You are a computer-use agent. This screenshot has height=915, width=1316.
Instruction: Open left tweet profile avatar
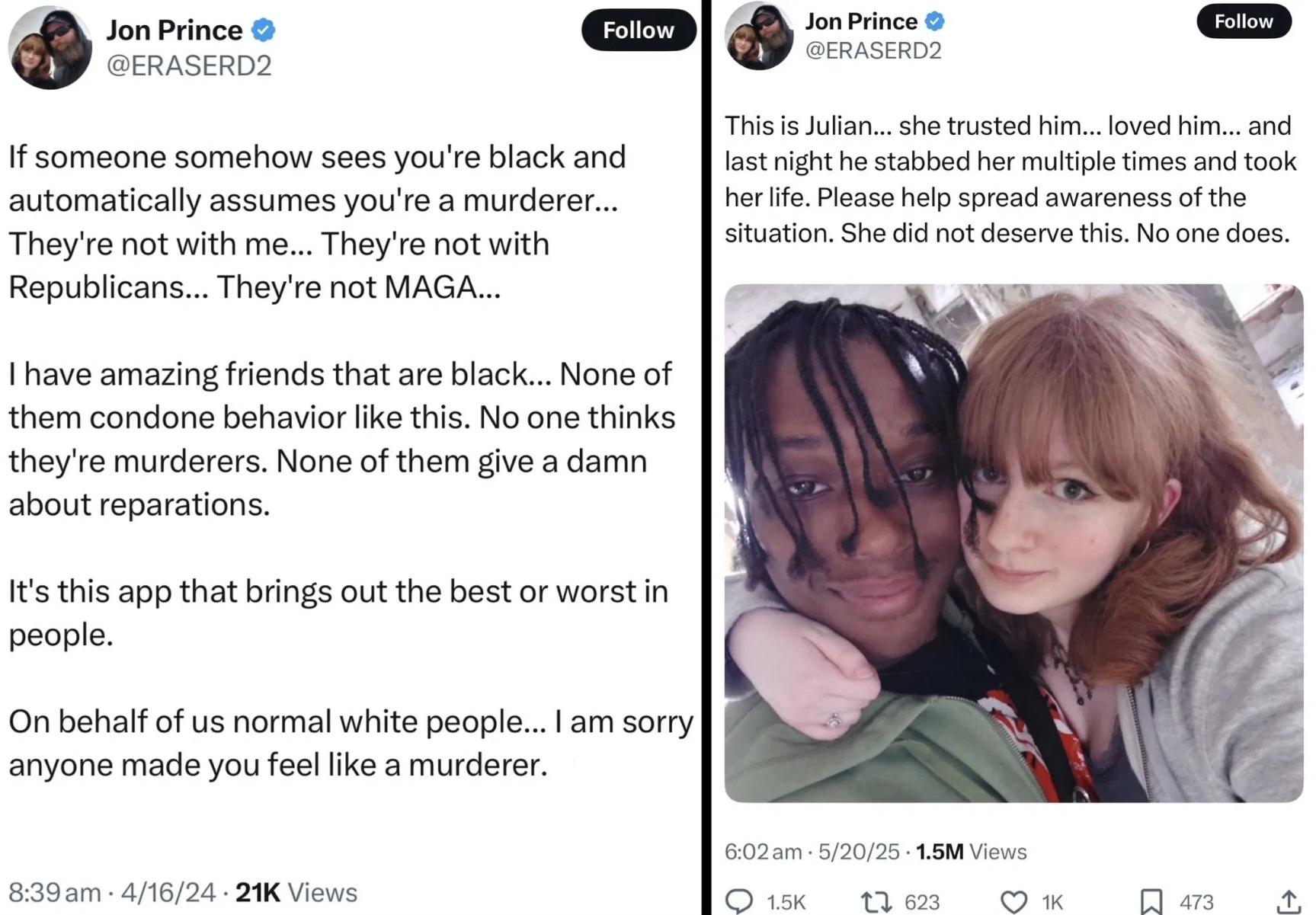(50, 47)
